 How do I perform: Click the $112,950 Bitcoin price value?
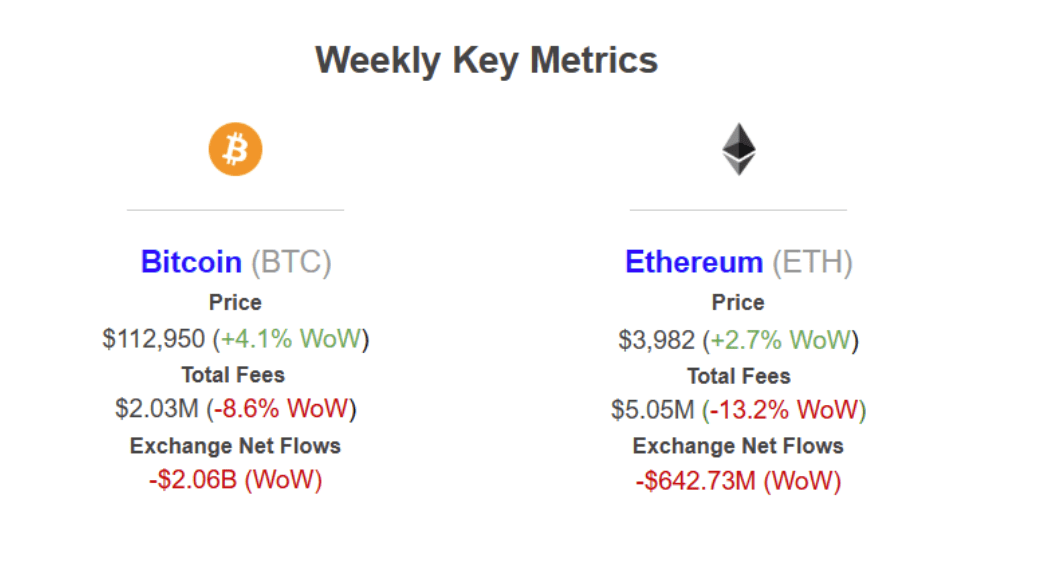pyautogui.click(x=154, y=339)
